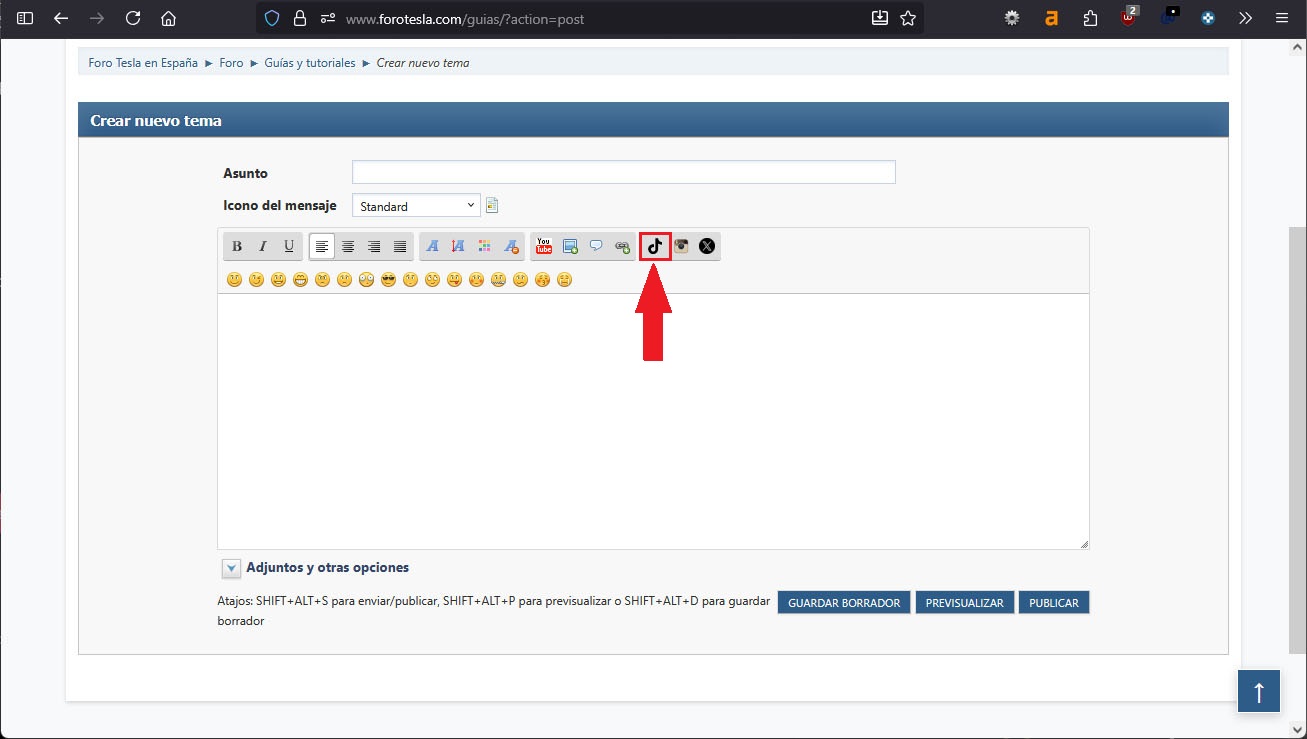The image size is (1307, 739).
Task: Insert an image using toolbar icon
Action: tap(570, 246)
